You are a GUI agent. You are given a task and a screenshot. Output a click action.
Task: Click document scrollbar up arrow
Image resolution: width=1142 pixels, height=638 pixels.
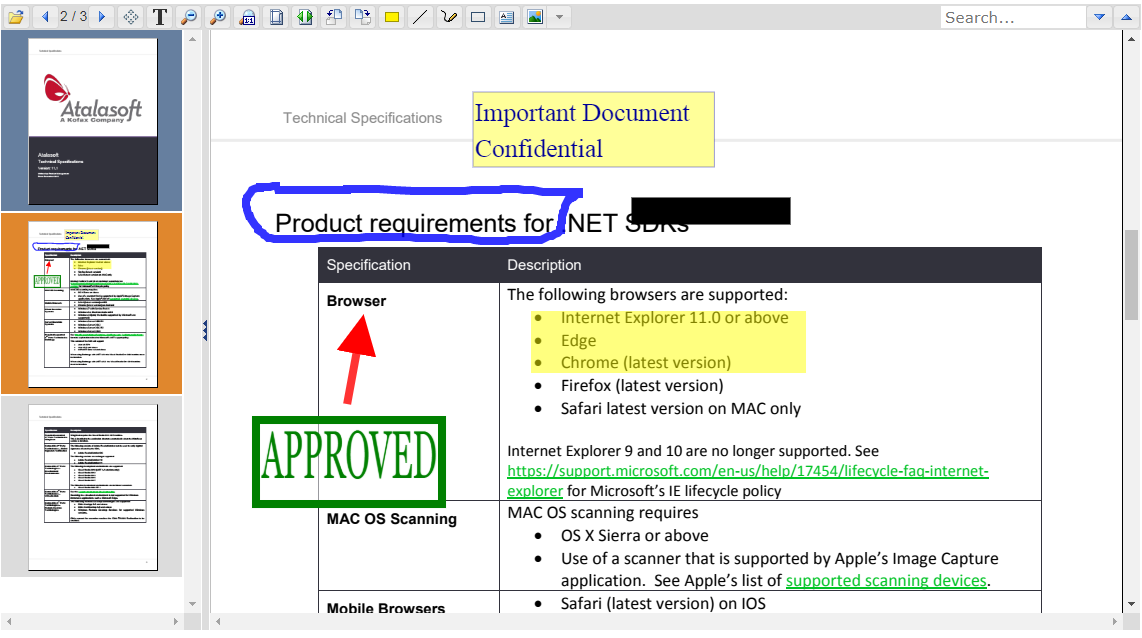pyautogui.click(x=1131, y=38)
